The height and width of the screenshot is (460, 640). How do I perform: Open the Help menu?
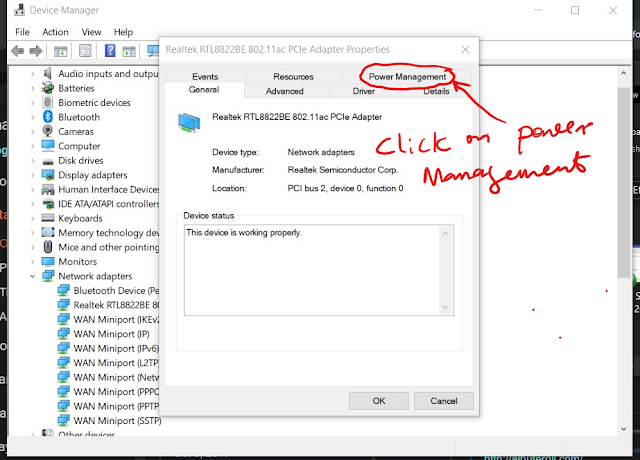123,32
